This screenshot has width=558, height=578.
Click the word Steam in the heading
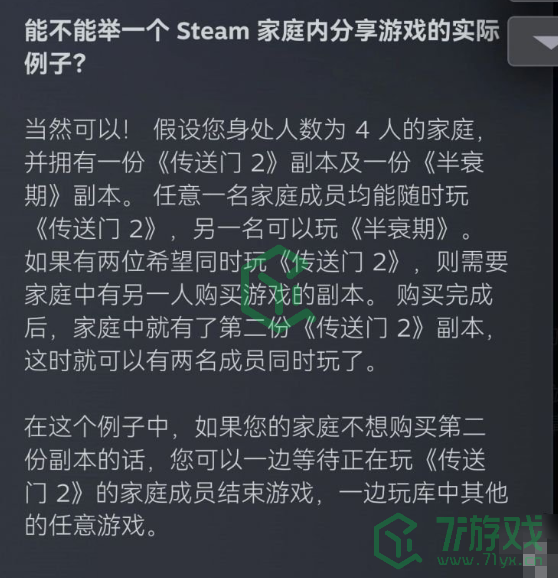pos(213,31)
